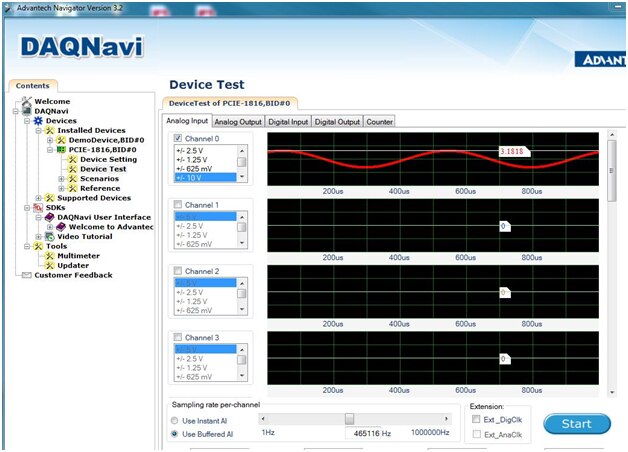Image resolution: width=628 pixels, height=452 pixels.
Task: Click the Customer Feedback envelope icon
Action: [x=26, y=275]
